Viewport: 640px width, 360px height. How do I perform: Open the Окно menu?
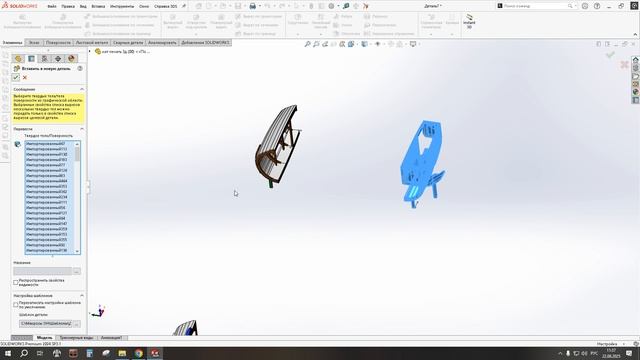[x=144, y=7]
